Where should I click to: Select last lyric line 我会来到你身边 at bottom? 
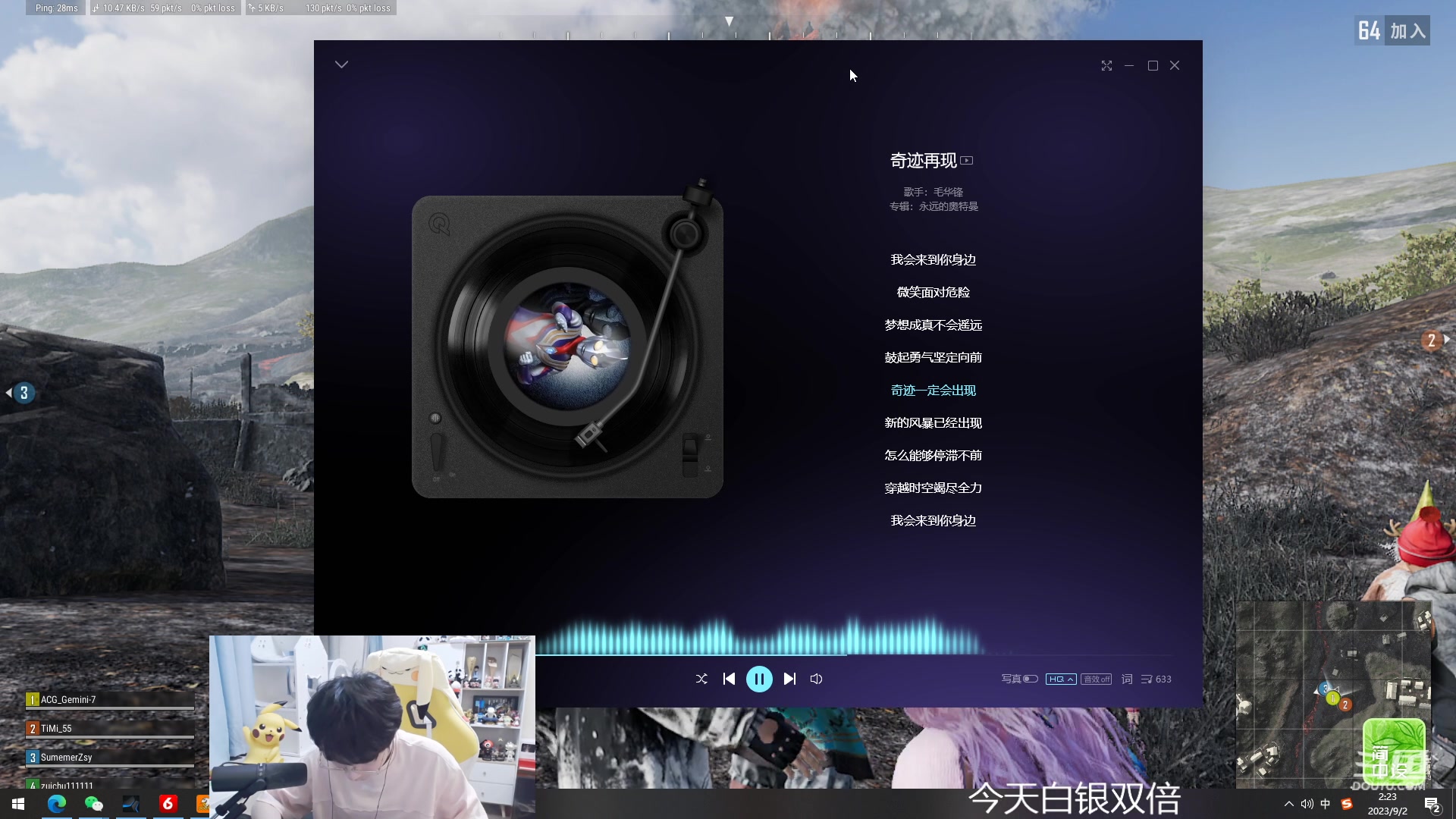click(933, 520)
